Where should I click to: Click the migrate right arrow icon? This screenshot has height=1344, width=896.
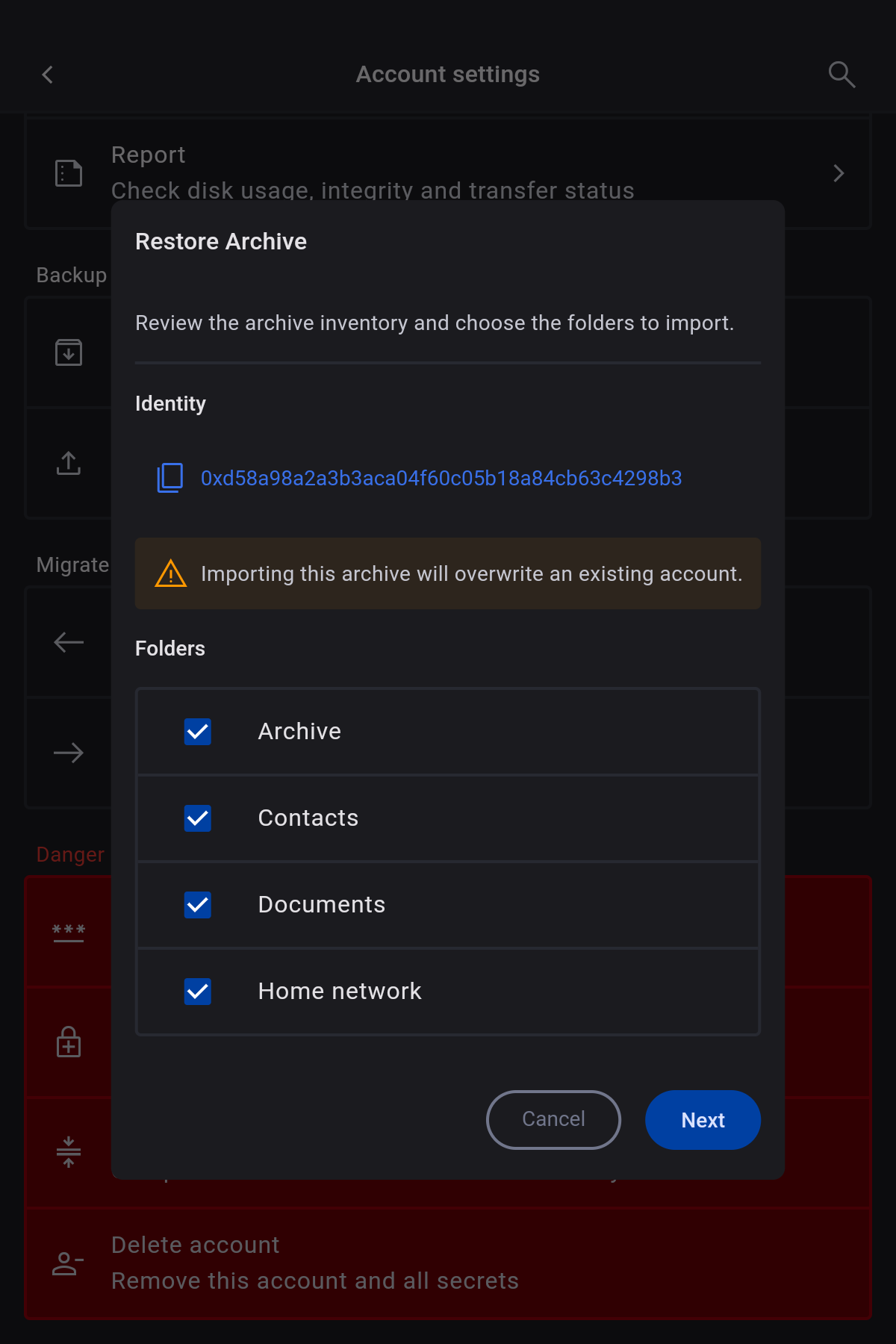click(69, 753)
